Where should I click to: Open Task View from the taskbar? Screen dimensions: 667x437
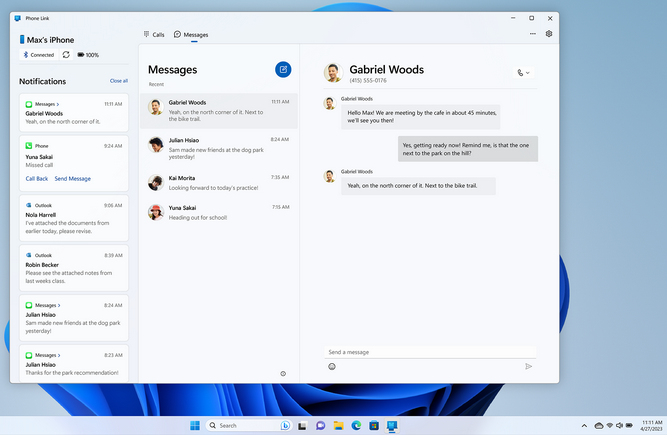302,426
